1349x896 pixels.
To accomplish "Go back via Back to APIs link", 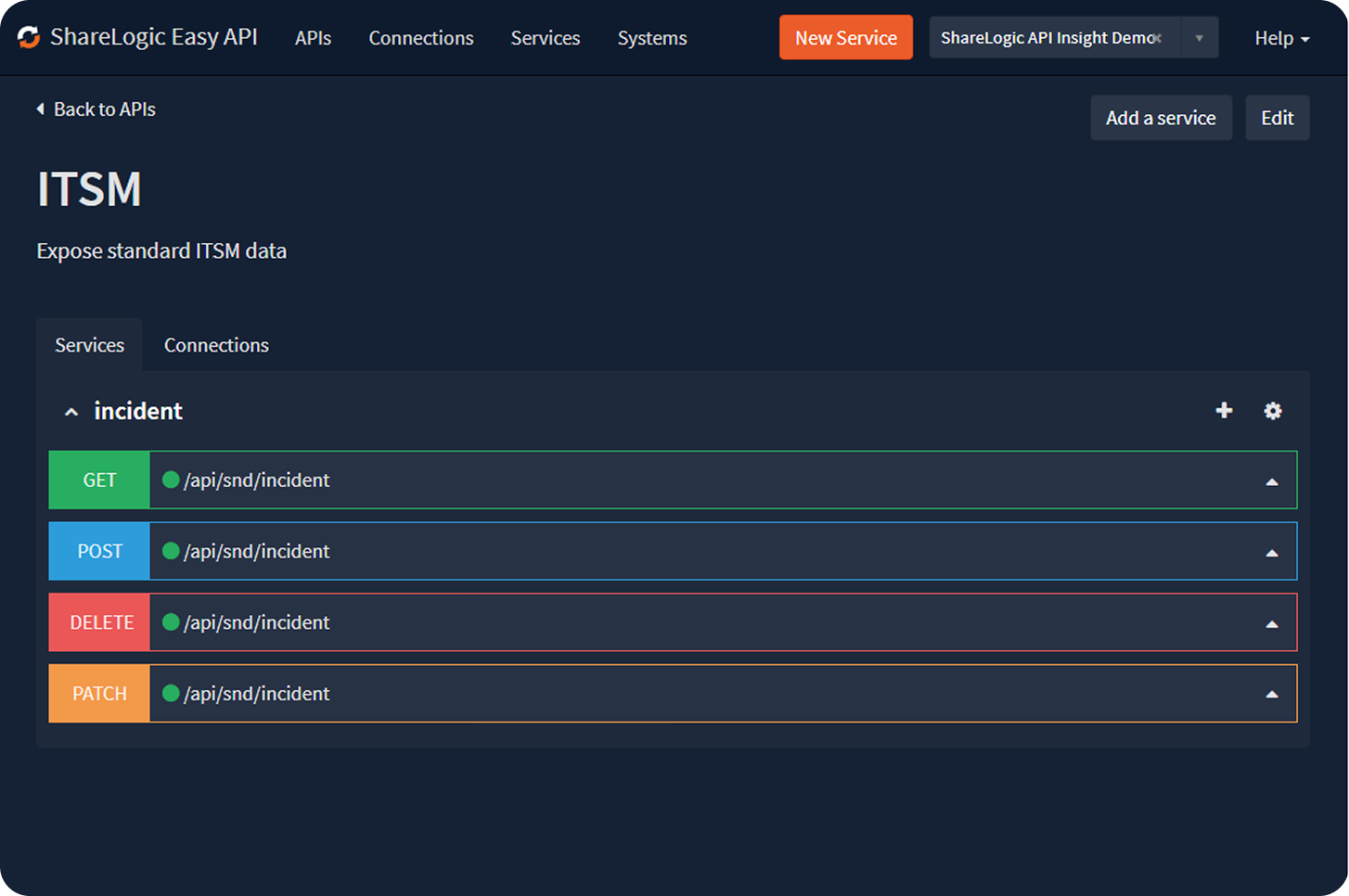I will [x=96, y=109].
